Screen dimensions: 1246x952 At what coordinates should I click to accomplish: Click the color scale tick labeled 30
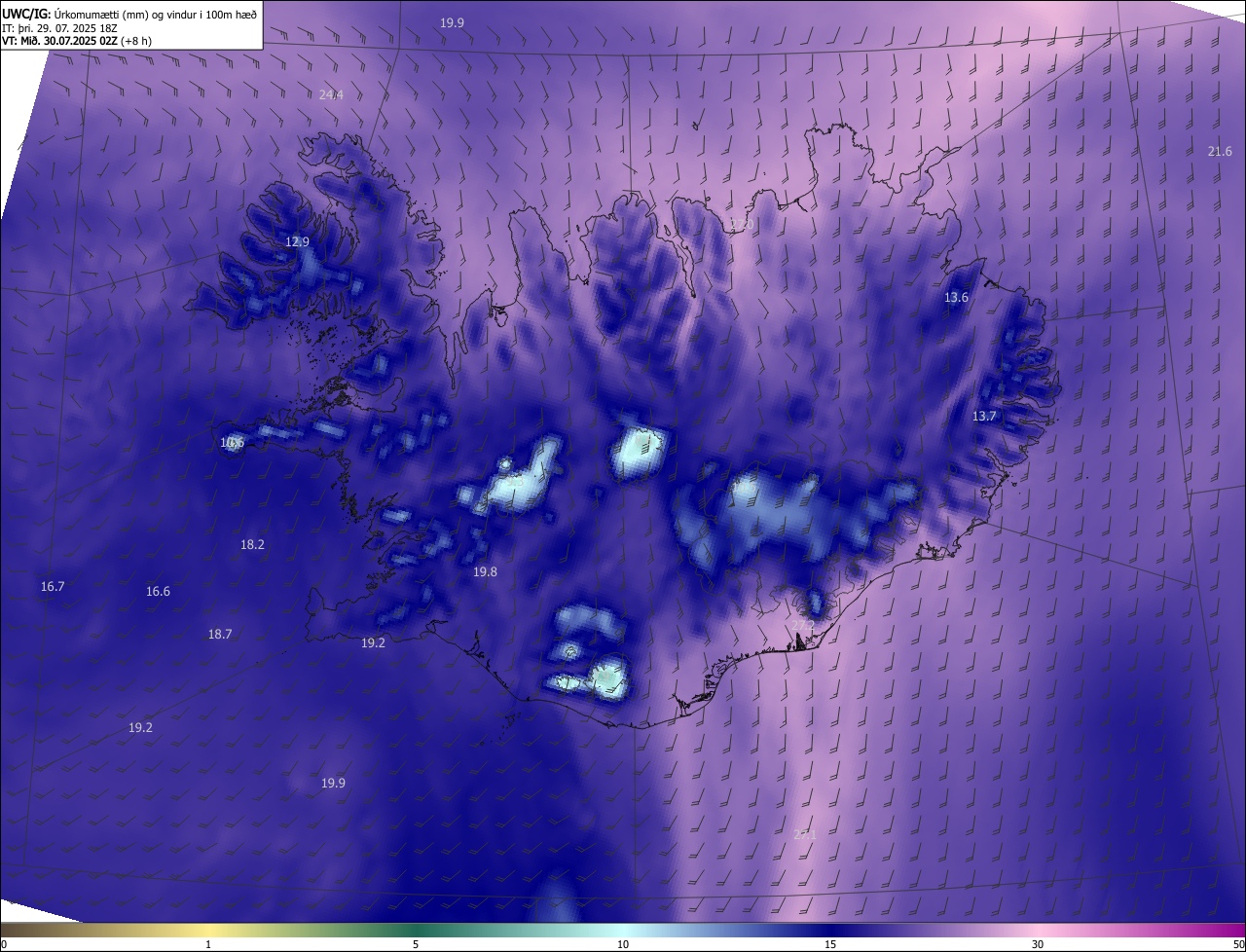point(1038,944)
